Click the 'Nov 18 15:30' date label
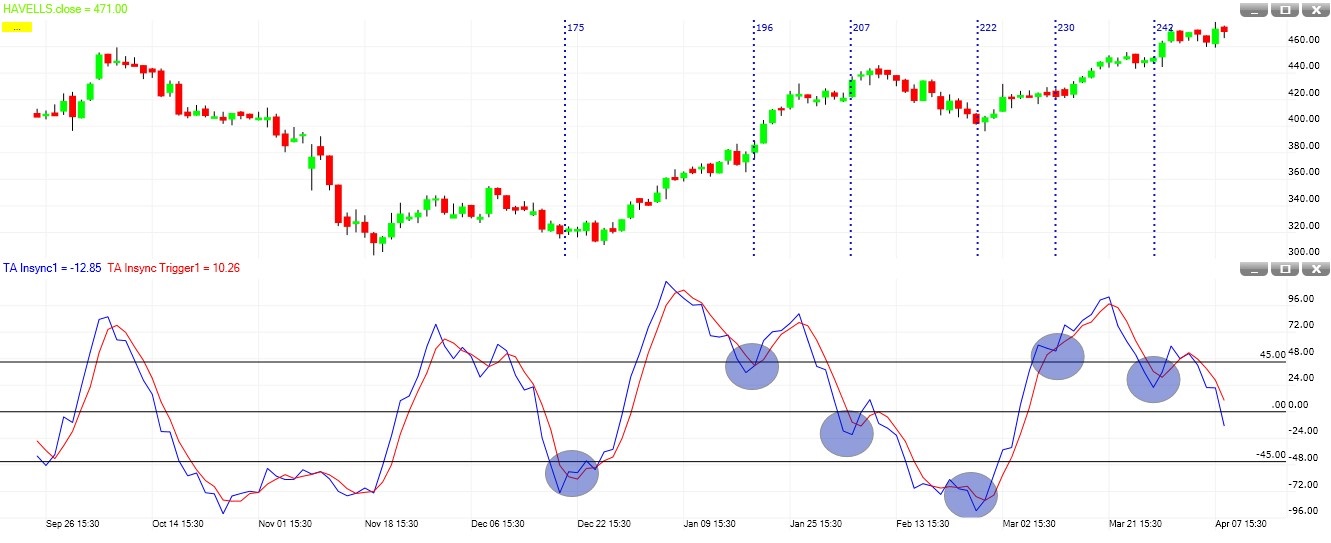The image size is (1331, 543). tap(391, 523)
